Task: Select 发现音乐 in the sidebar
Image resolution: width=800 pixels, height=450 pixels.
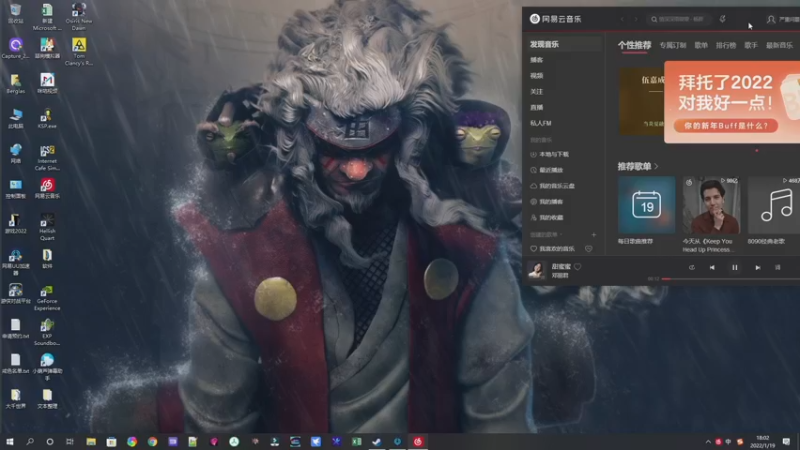Action: coord(564,44)
